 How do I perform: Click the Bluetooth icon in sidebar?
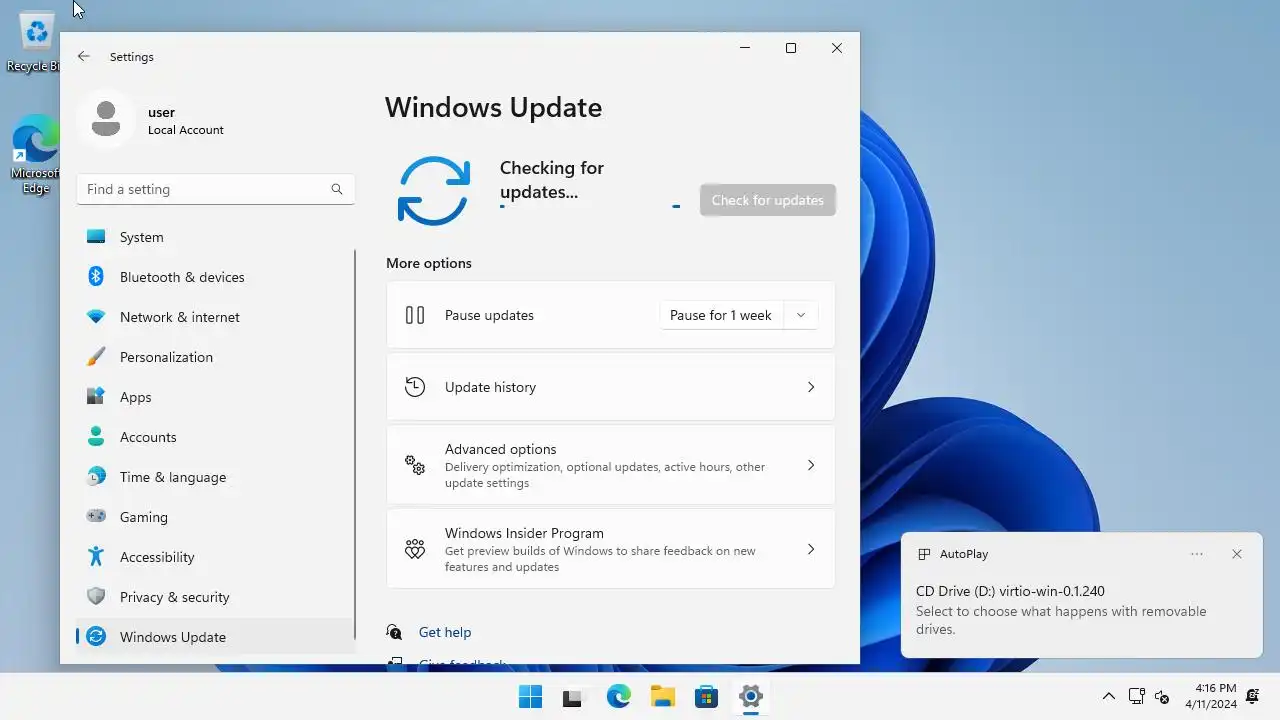96,277
